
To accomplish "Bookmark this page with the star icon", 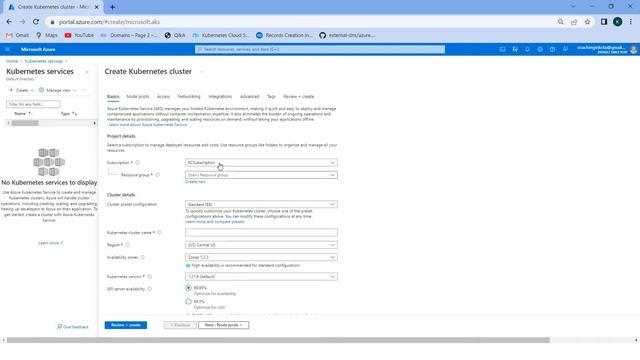I will point(587,22).
